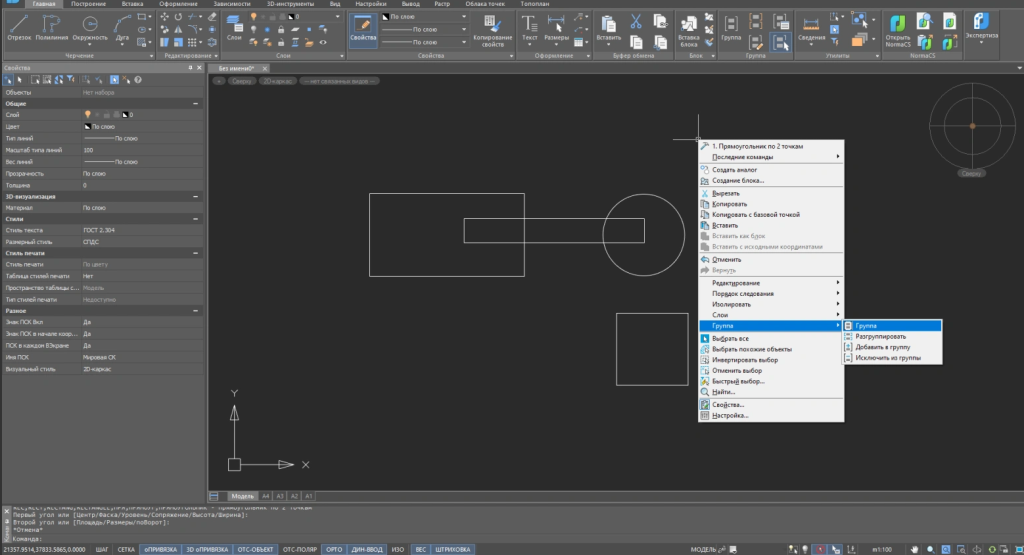Toggle ОТС-ПОЛЯР polar tracking
This screenshot has height=555, width=1024.
click(300, 549)
